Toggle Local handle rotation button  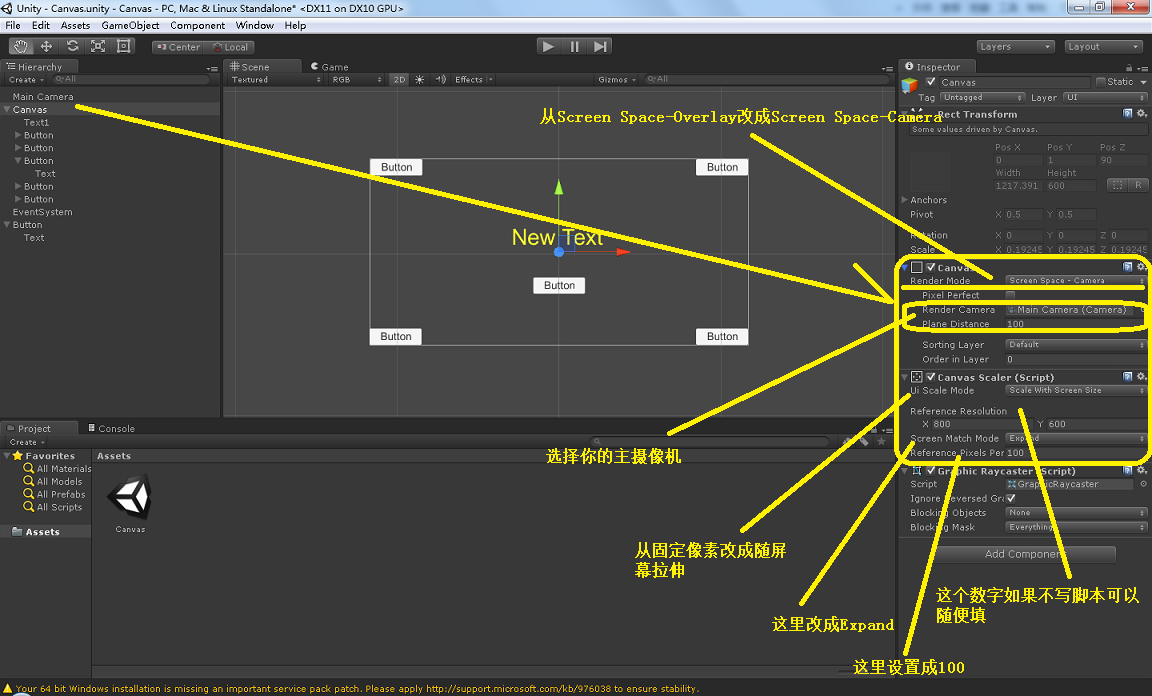click(x=229, y=47)
